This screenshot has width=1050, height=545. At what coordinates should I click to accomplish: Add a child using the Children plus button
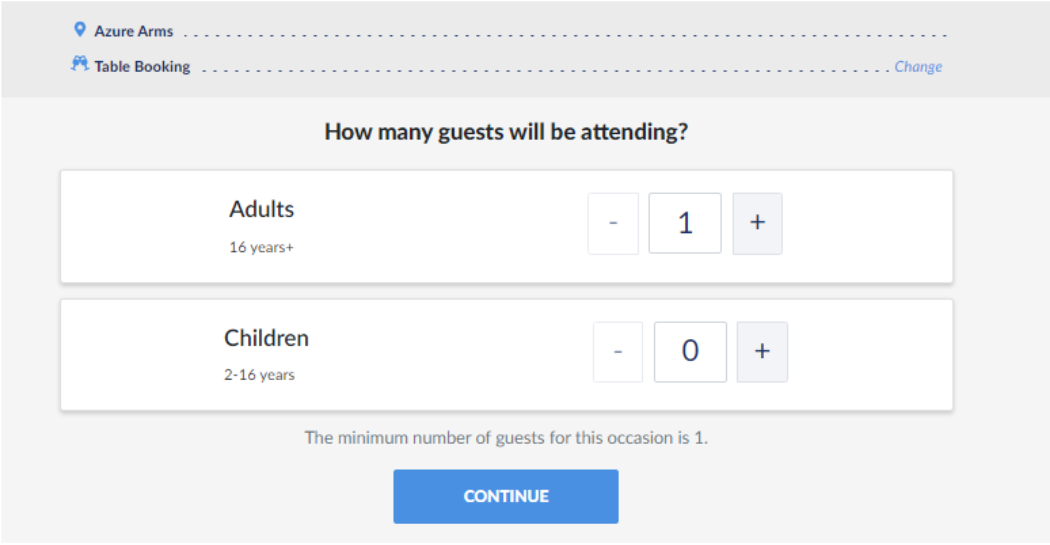point(762,352)
